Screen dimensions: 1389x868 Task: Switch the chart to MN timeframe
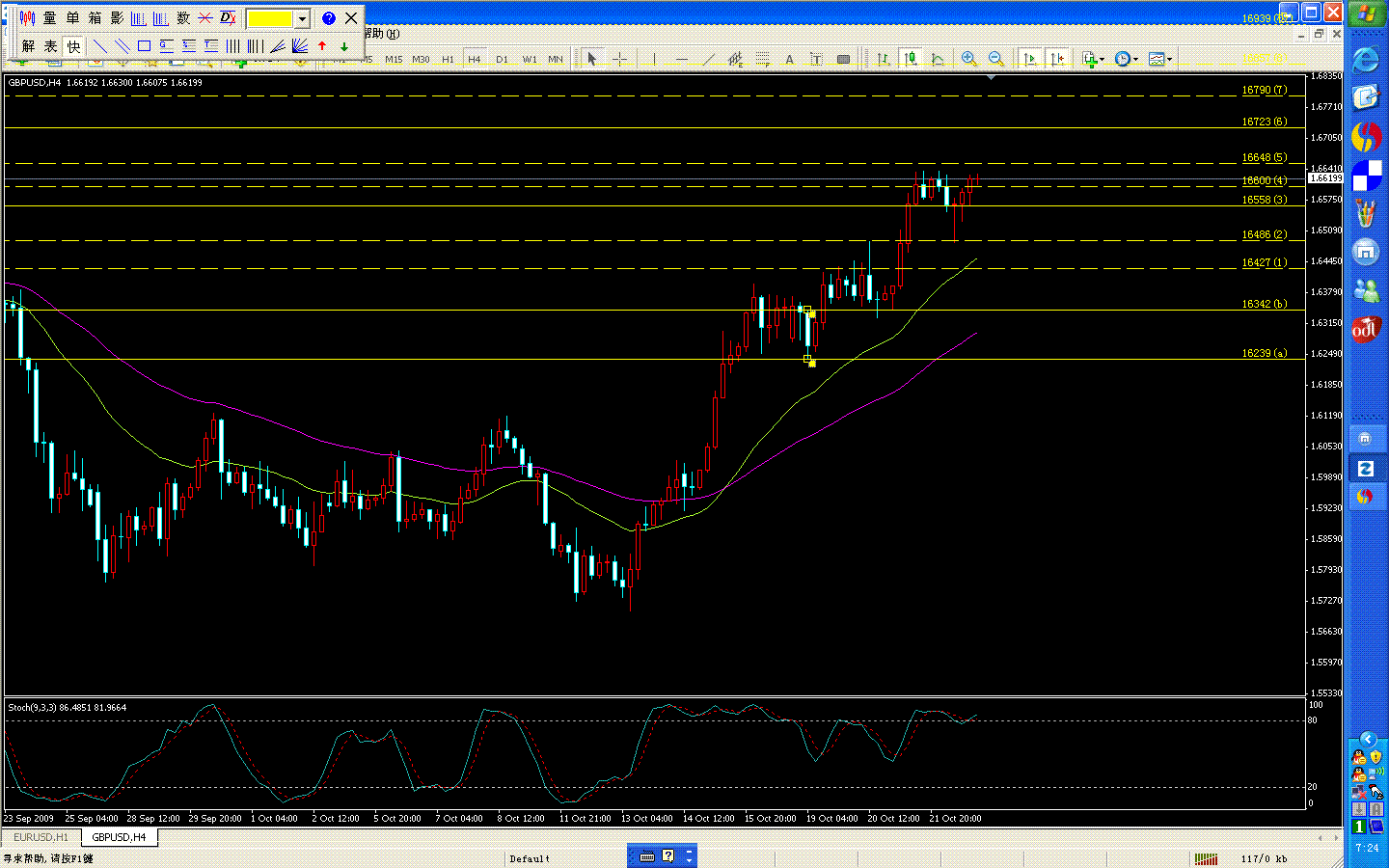[x=556, y=60]
